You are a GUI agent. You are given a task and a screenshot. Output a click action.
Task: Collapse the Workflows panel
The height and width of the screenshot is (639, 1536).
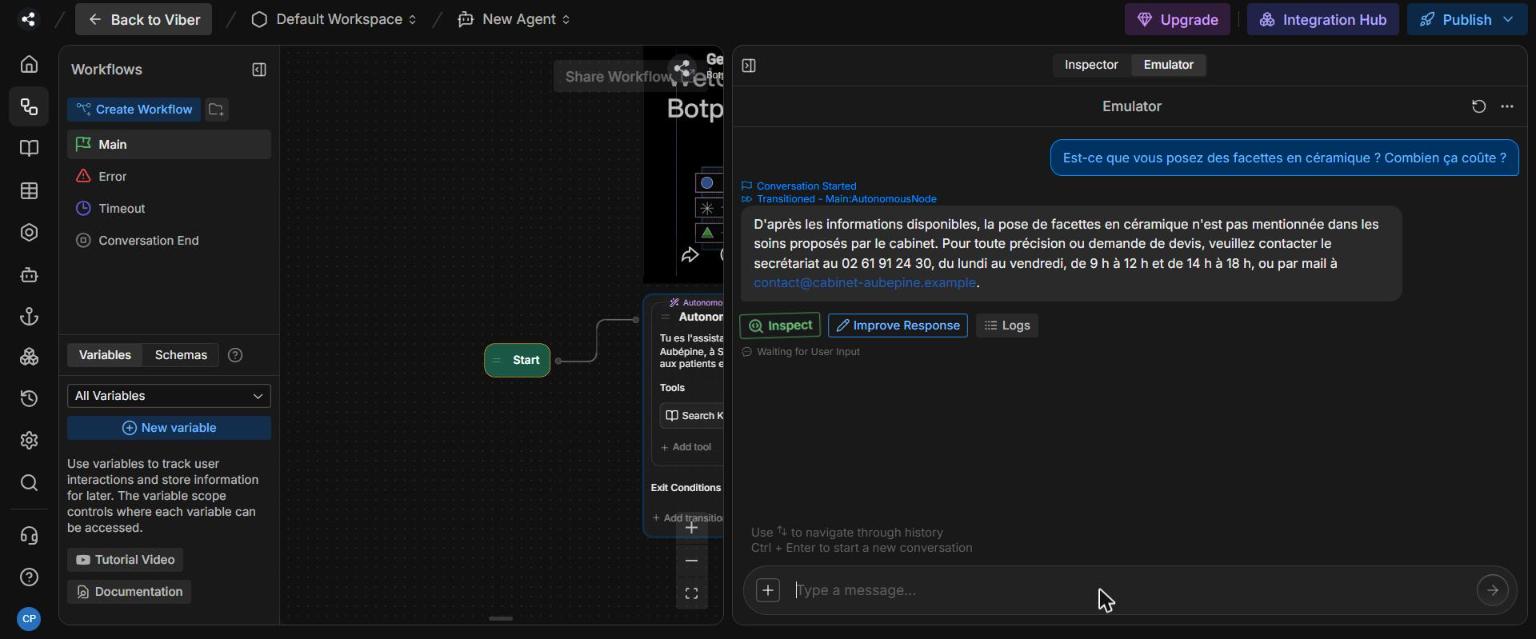(x=259, y=69)
